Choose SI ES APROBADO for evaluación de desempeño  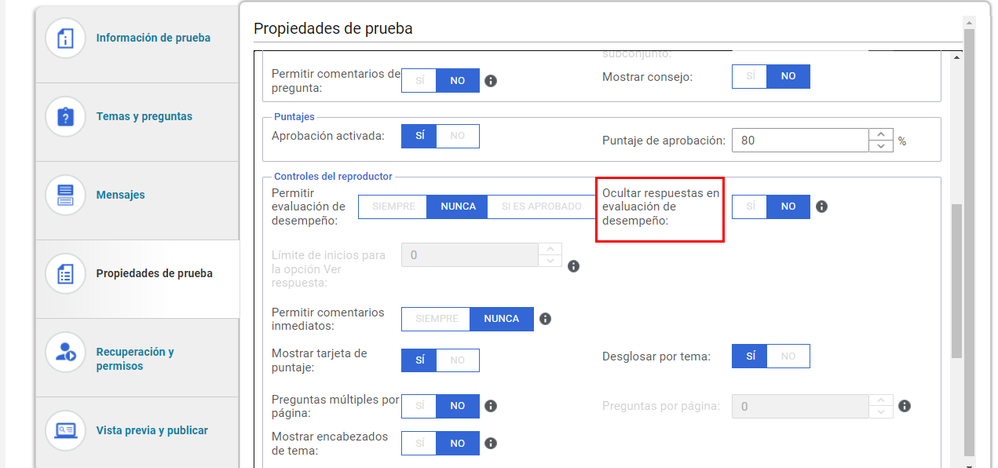542,207
